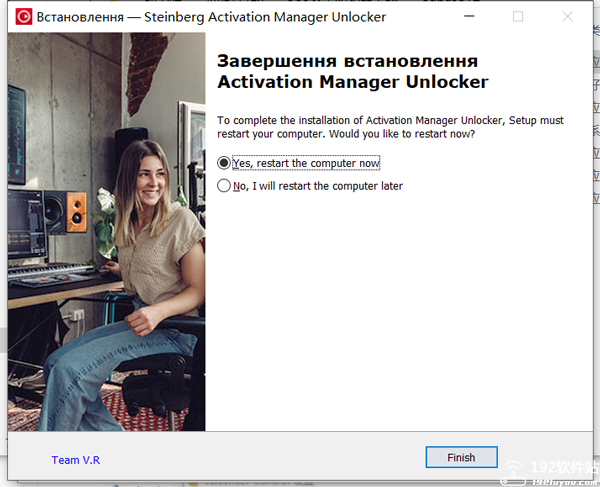Click the "To complete the installation" message text
The height and width of the screenshot is (487, 600).
(390, 127)
